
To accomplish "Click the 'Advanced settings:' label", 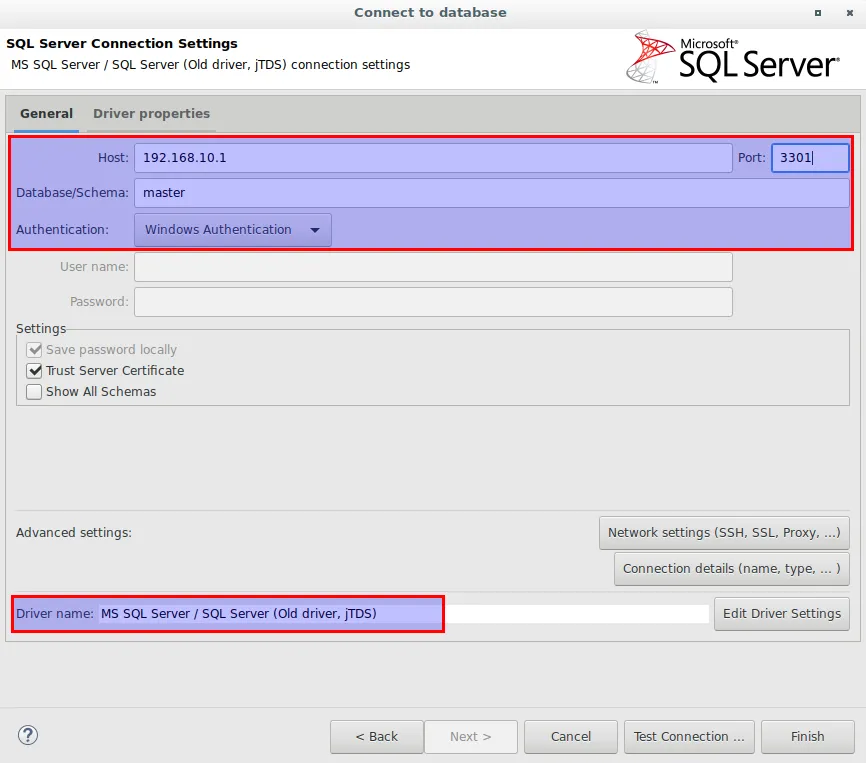I will pyautogui.click(x=74, y=533).
